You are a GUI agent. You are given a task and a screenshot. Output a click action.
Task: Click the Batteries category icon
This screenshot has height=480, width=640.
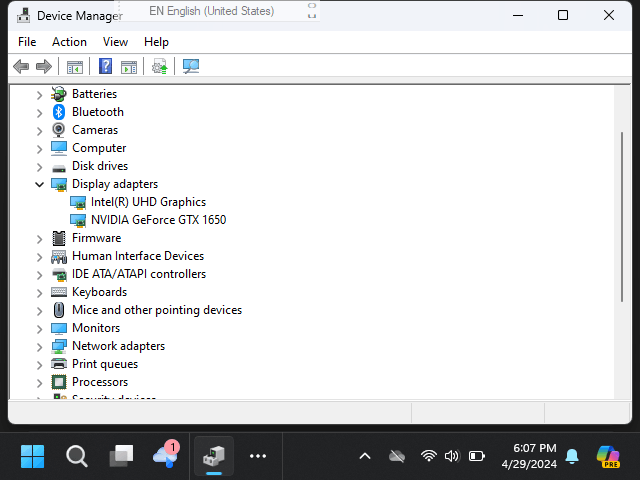pyautogui.click(x=59, y=94)
